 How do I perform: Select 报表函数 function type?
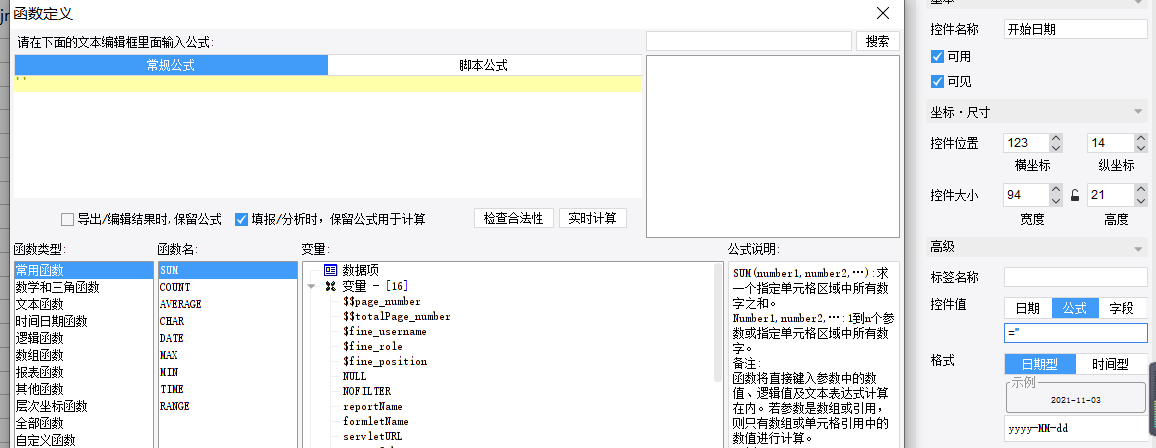coord(85,372)
